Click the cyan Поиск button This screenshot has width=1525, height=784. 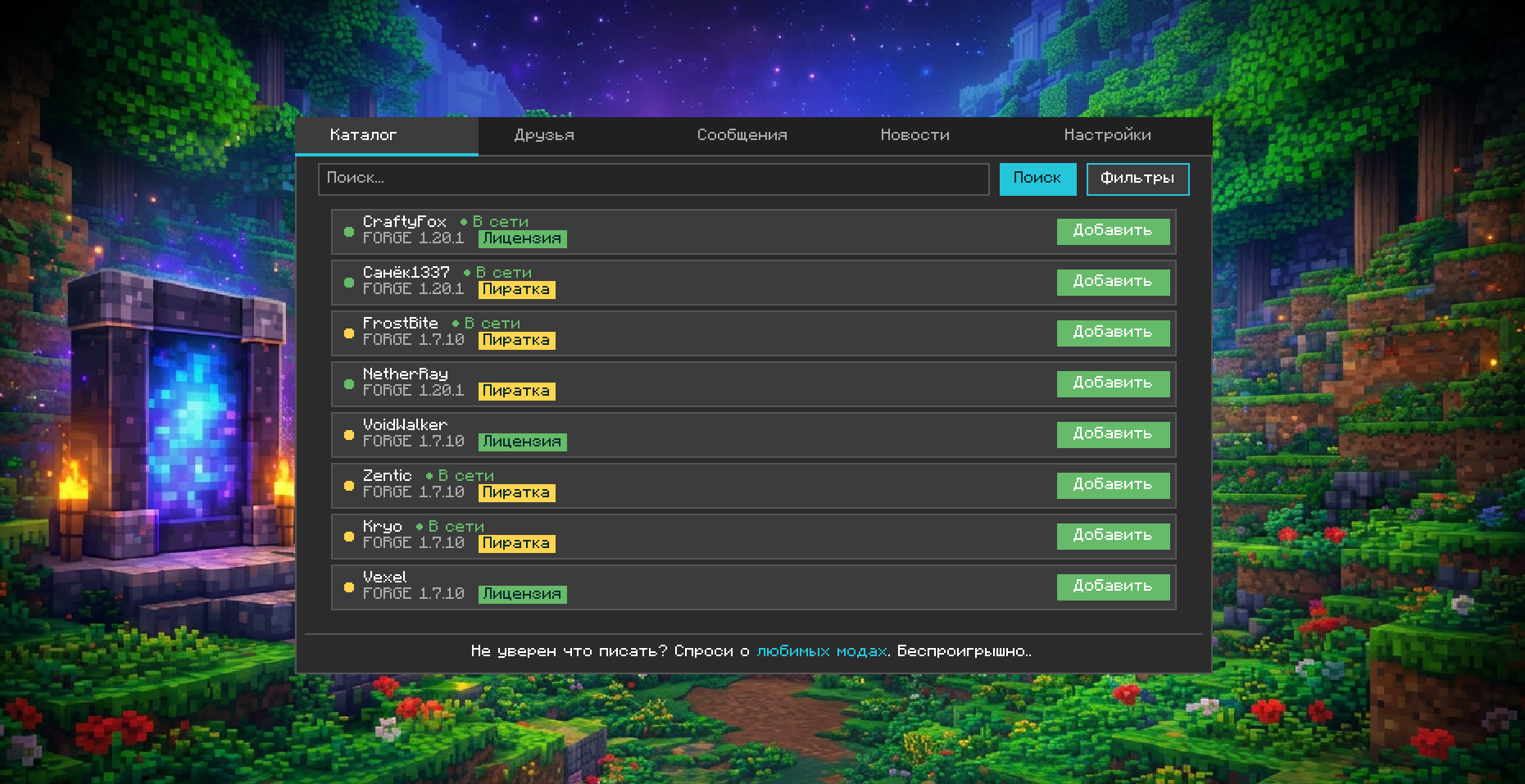point(1037,179)
